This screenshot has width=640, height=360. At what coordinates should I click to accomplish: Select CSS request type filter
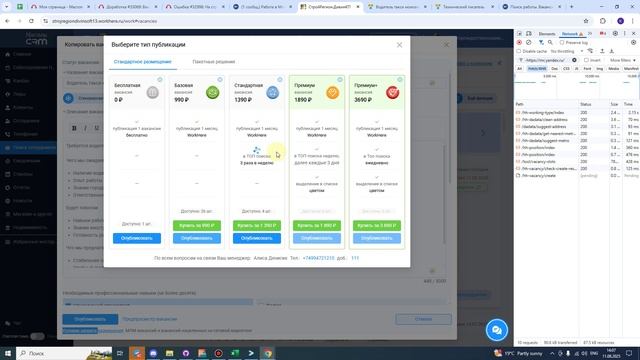pos(566,69)
